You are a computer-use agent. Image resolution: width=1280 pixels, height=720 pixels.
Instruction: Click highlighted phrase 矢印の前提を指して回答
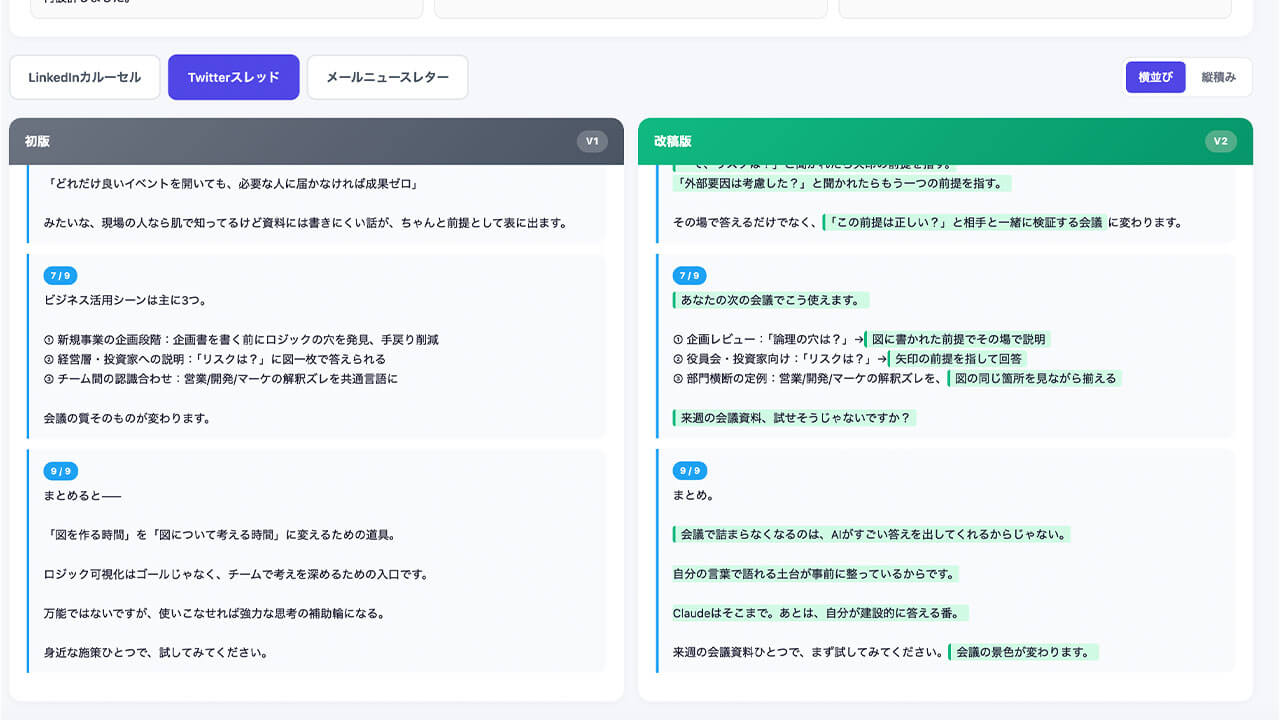pyautogui.click(x=957, y=359)
